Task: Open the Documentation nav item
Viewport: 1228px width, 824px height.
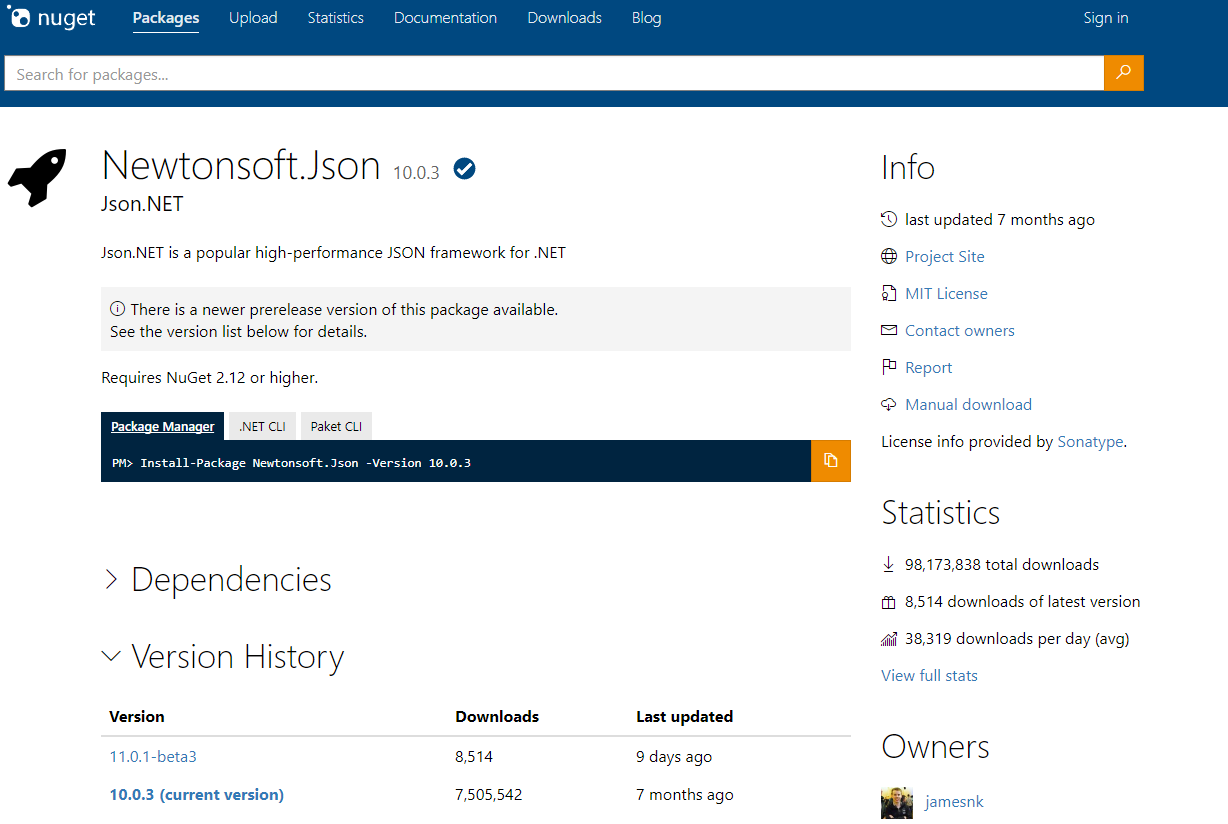Action: click(x=445, y=18)
